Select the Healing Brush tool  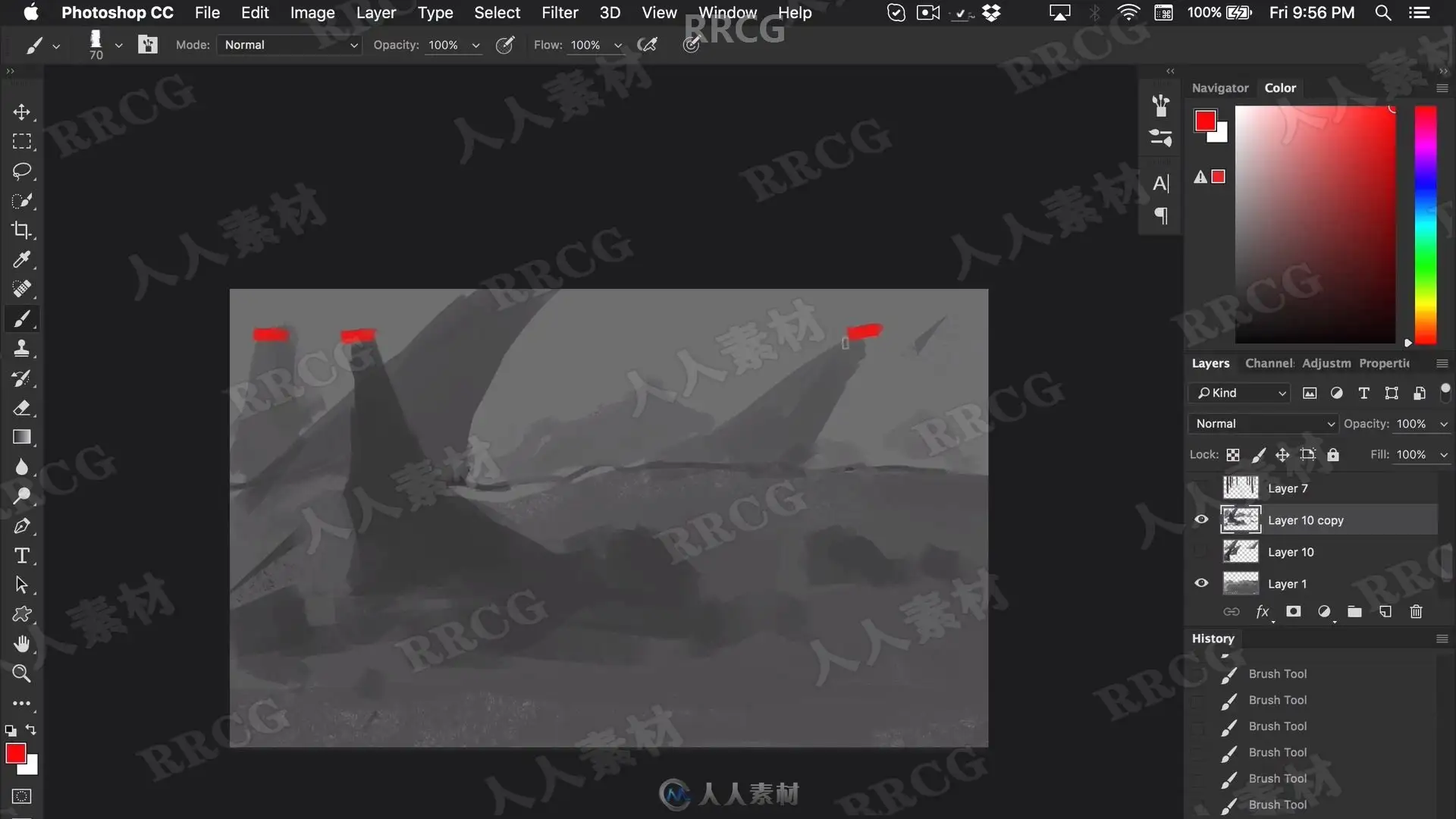[21, 289]
